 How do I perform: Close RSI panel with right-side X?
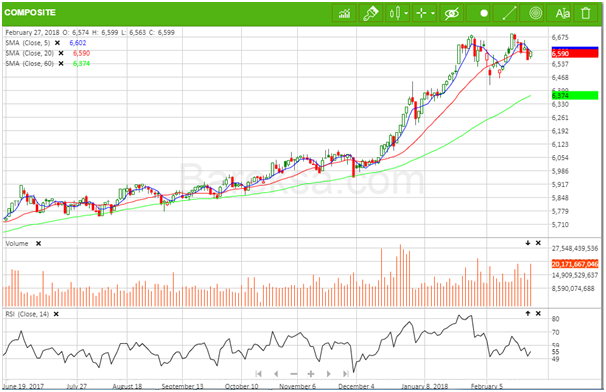538,313
